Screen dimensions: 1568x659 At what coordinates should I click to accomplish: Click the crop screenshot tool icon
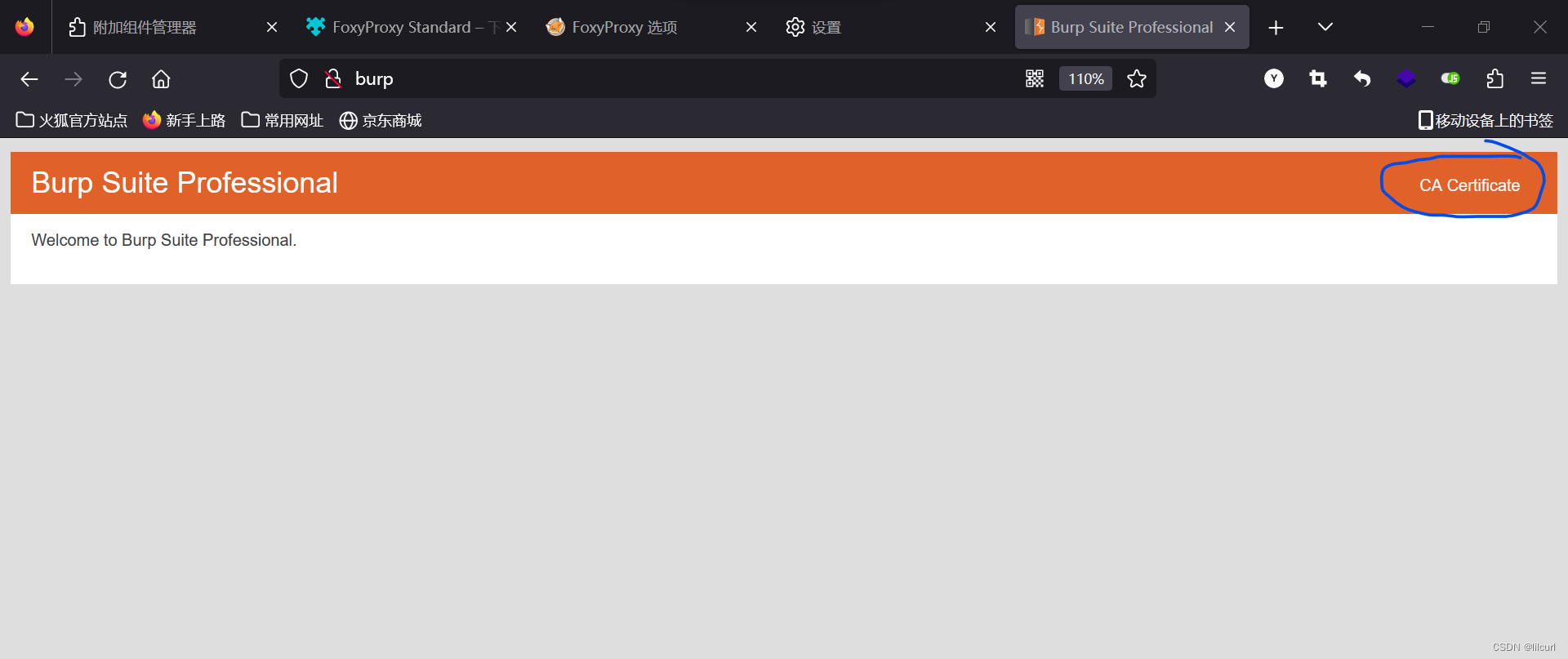tap(1318, 78)
